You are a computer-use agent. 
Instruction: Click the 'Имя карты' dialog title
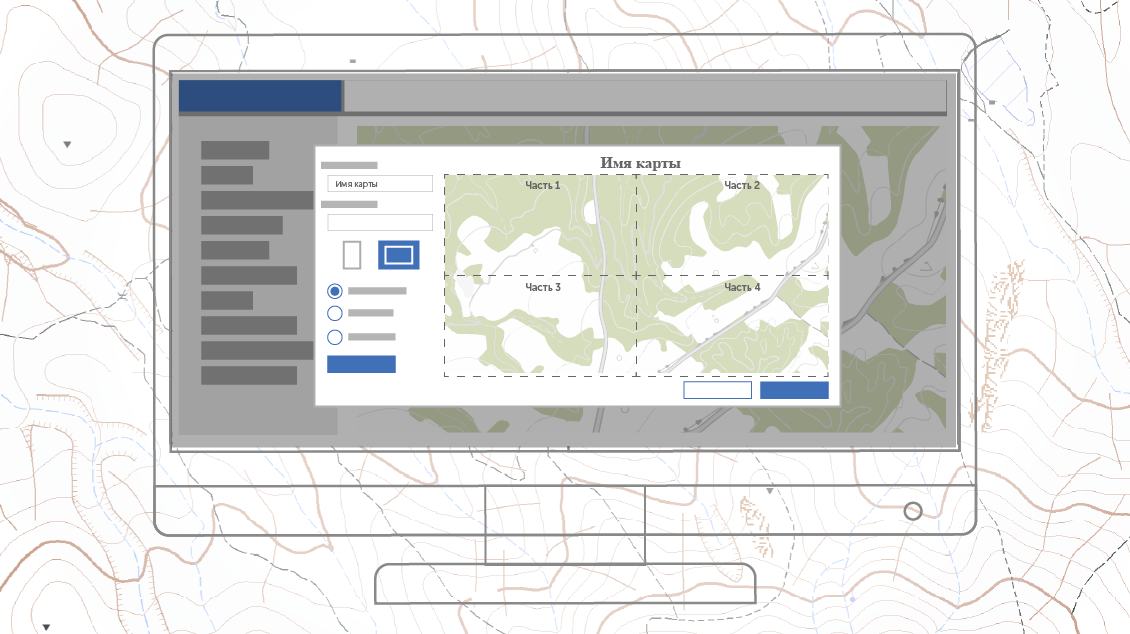[640, 163]
